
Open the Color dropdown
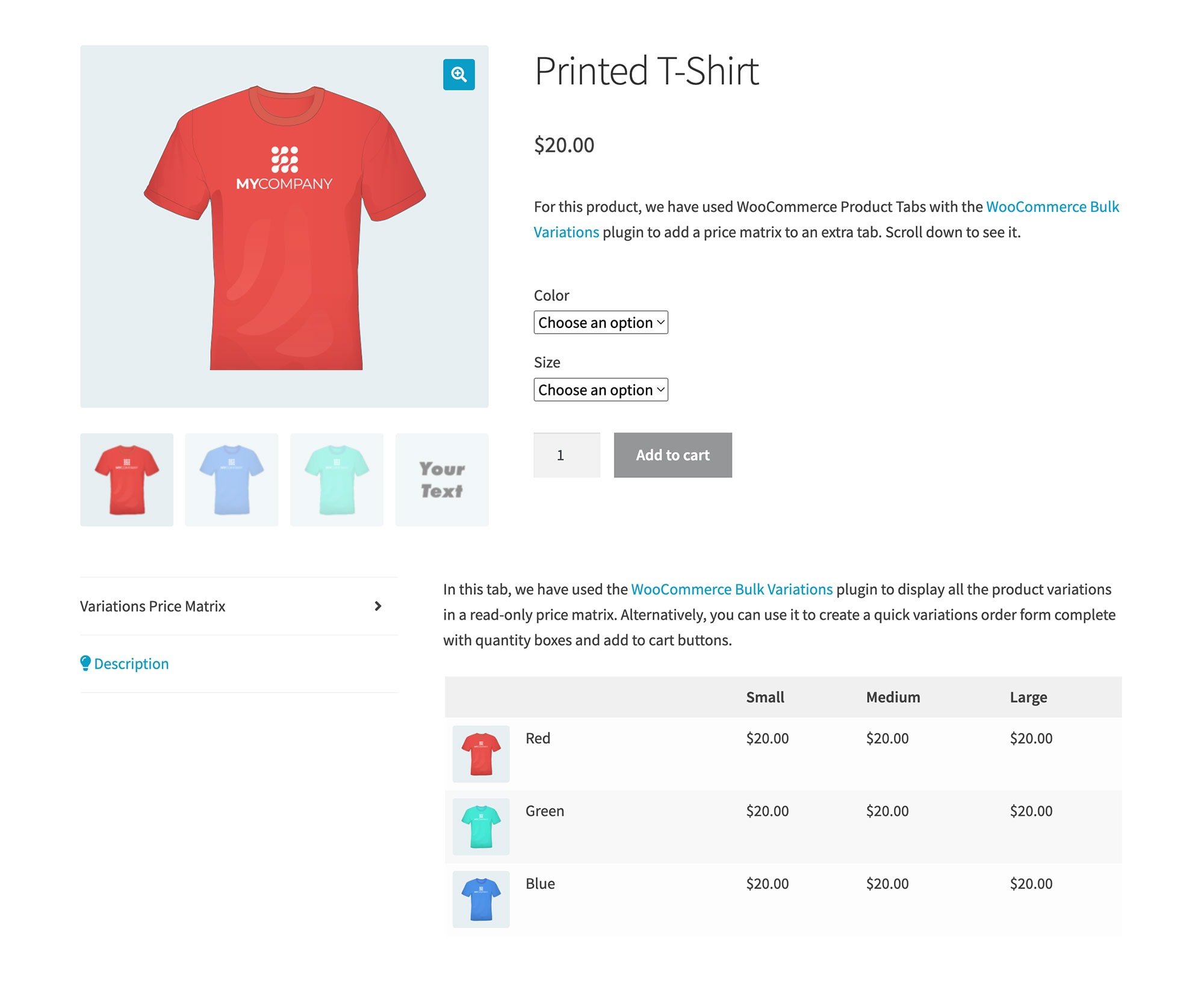point(601,323)
